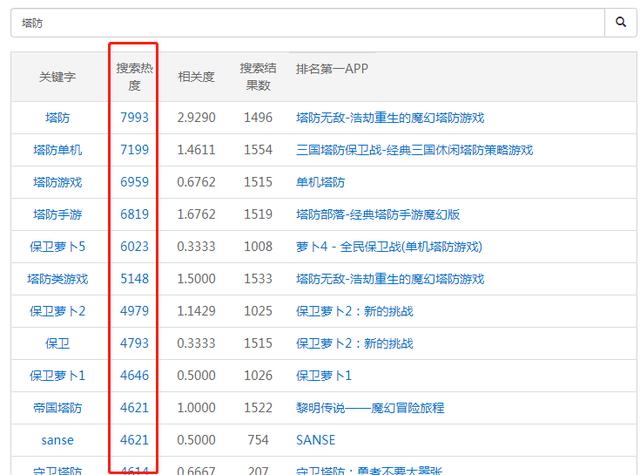This screenshot has width=640, height=475.
Task: Open 塔防无敌 app link in 塔防 row
Action: [390, 118]
